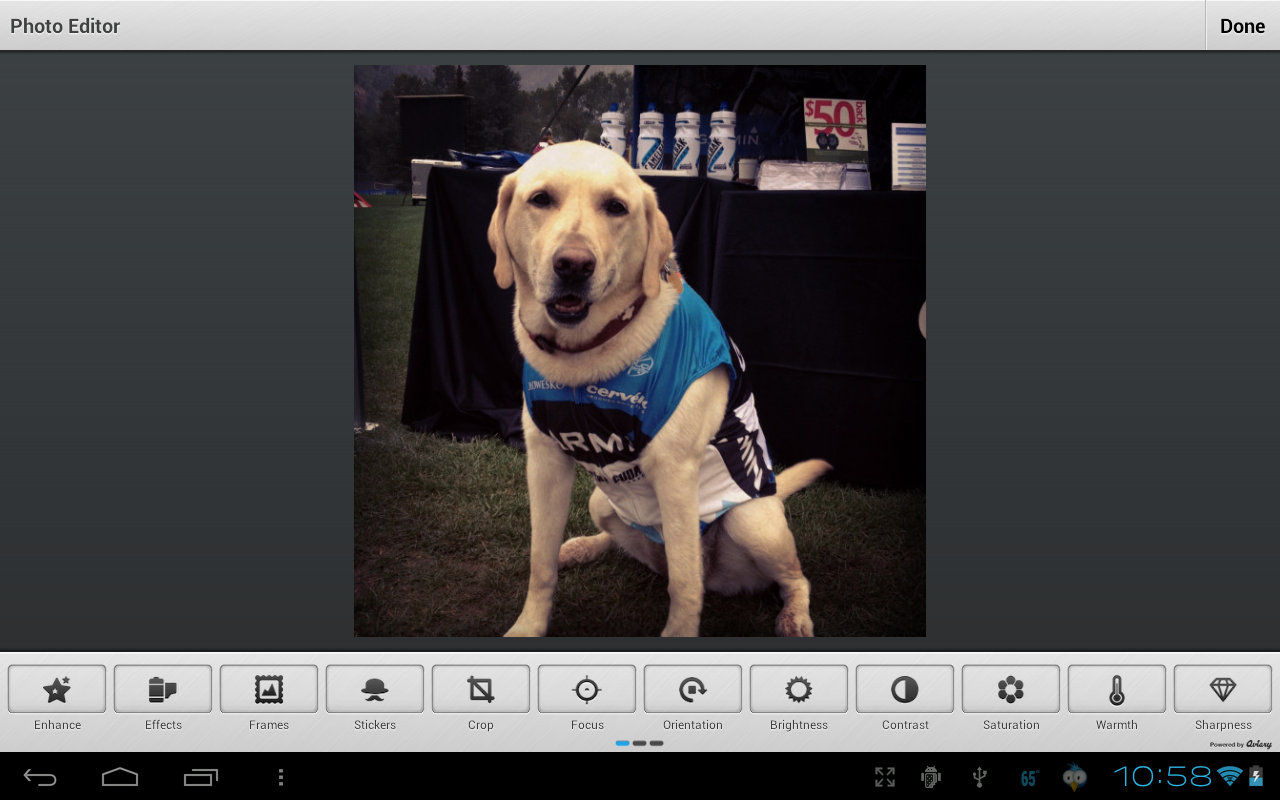Open the Effects tool
The height and width of the screenshot is (800, 1280).
tap(163, 689)
